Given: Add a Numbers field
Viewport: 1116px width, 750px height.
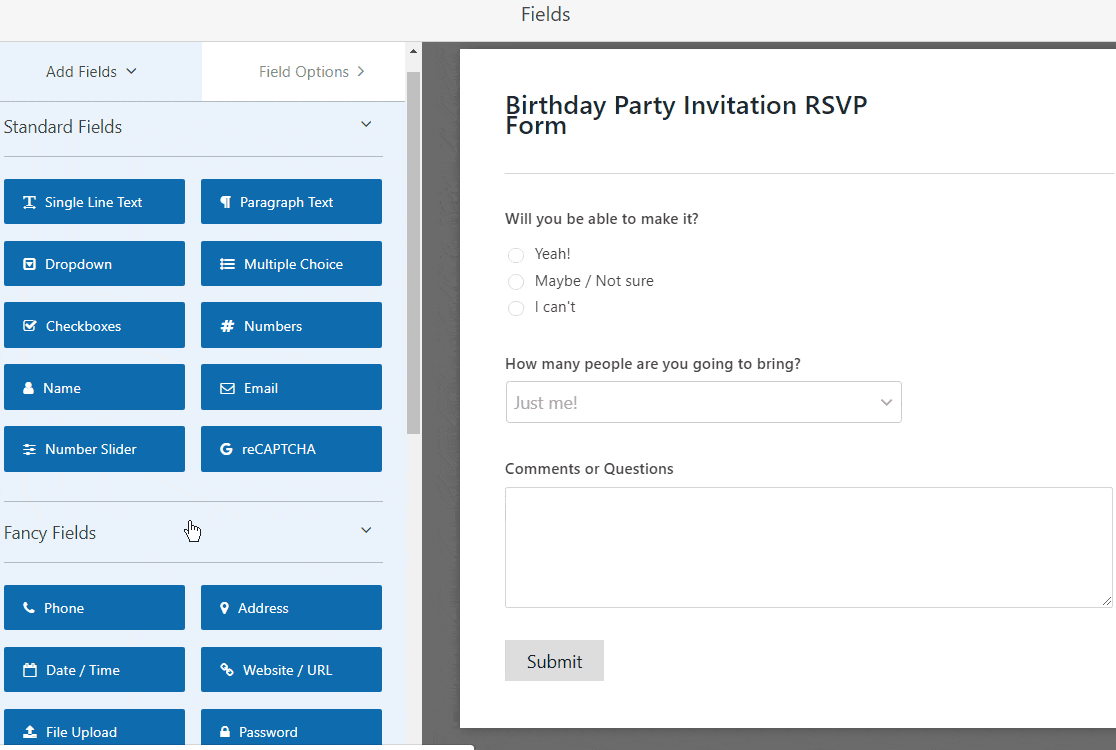Looking at the screenshot, I should (291, 326).
